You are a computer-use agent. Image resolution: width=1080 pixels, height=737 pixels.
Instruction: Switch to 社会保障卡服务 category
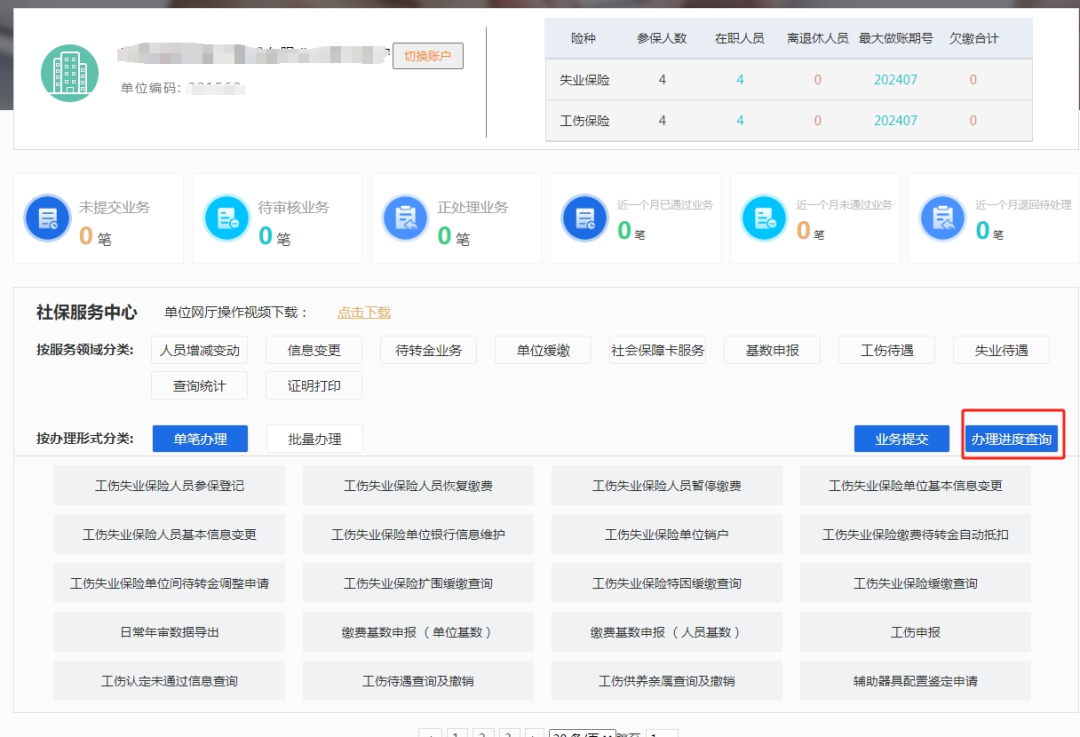[657, 350]
